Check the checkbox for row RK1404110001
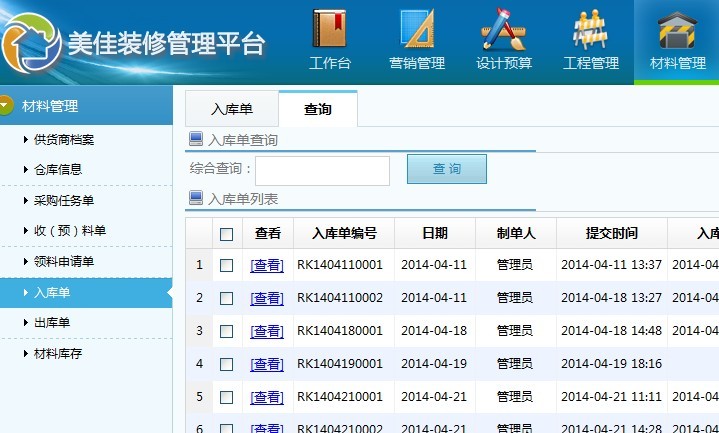The height and width of the screenshot is (433, 719). coord(227,265)
